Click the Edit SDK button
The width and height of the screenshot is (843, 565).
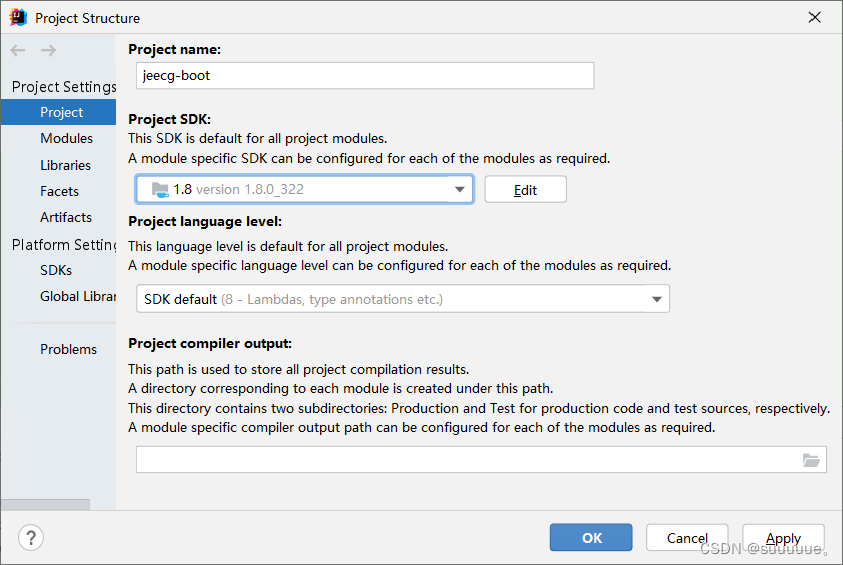point(525,190)
